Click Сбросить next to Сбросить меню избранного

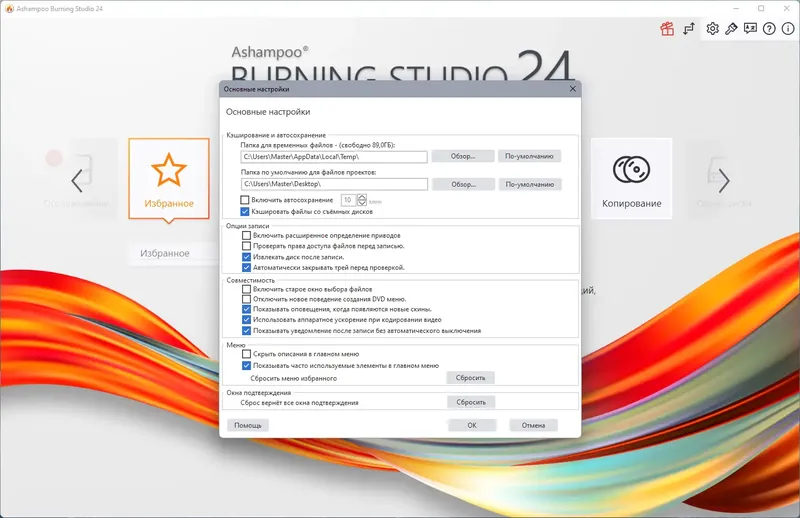point(470,378)
